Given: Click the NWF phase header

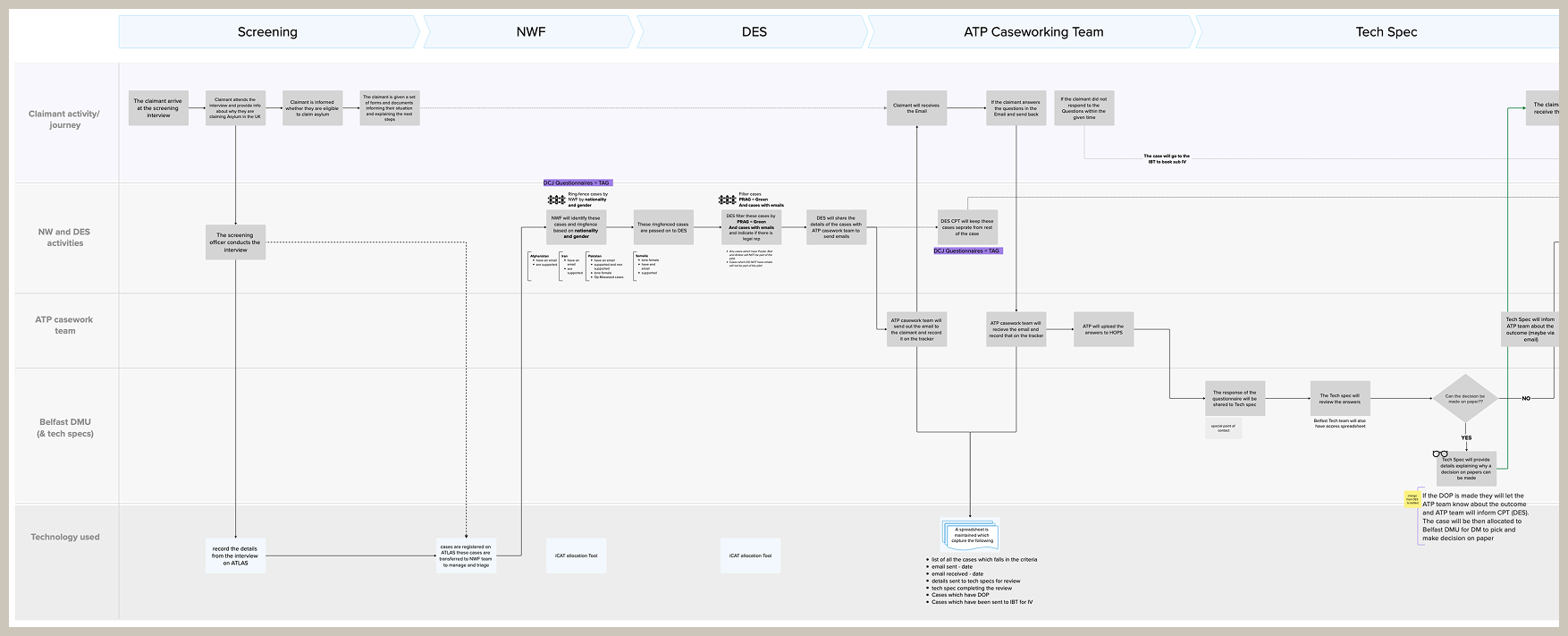Looking at the screenshot, I should click(530, 32).
